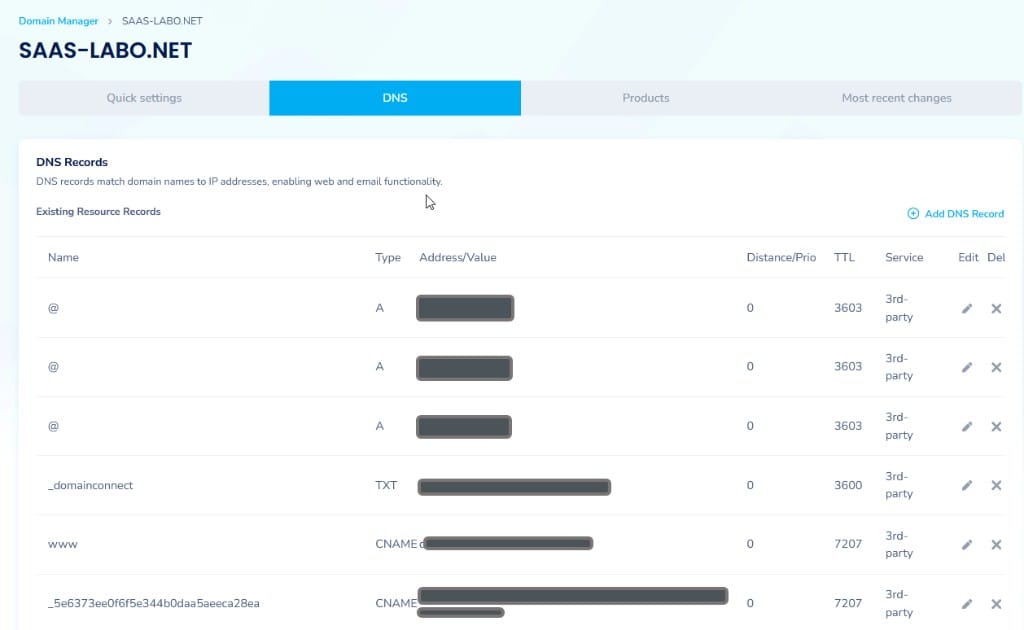This screenshot has width=1024, height=630.
Task: Switch to the Products tab
Action: (x=646, y=98)
